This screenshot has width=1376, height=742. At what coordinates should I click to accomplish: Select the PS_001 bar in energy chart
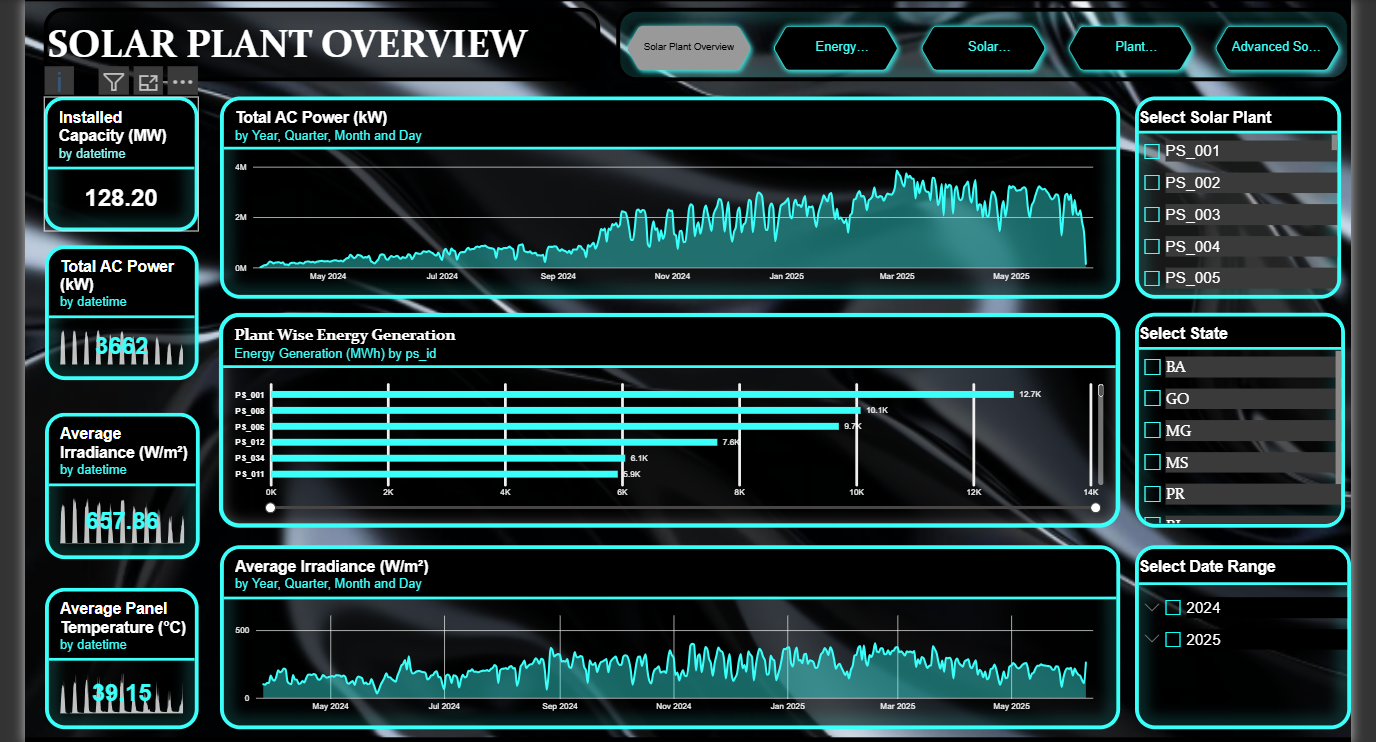coord(642,395)
